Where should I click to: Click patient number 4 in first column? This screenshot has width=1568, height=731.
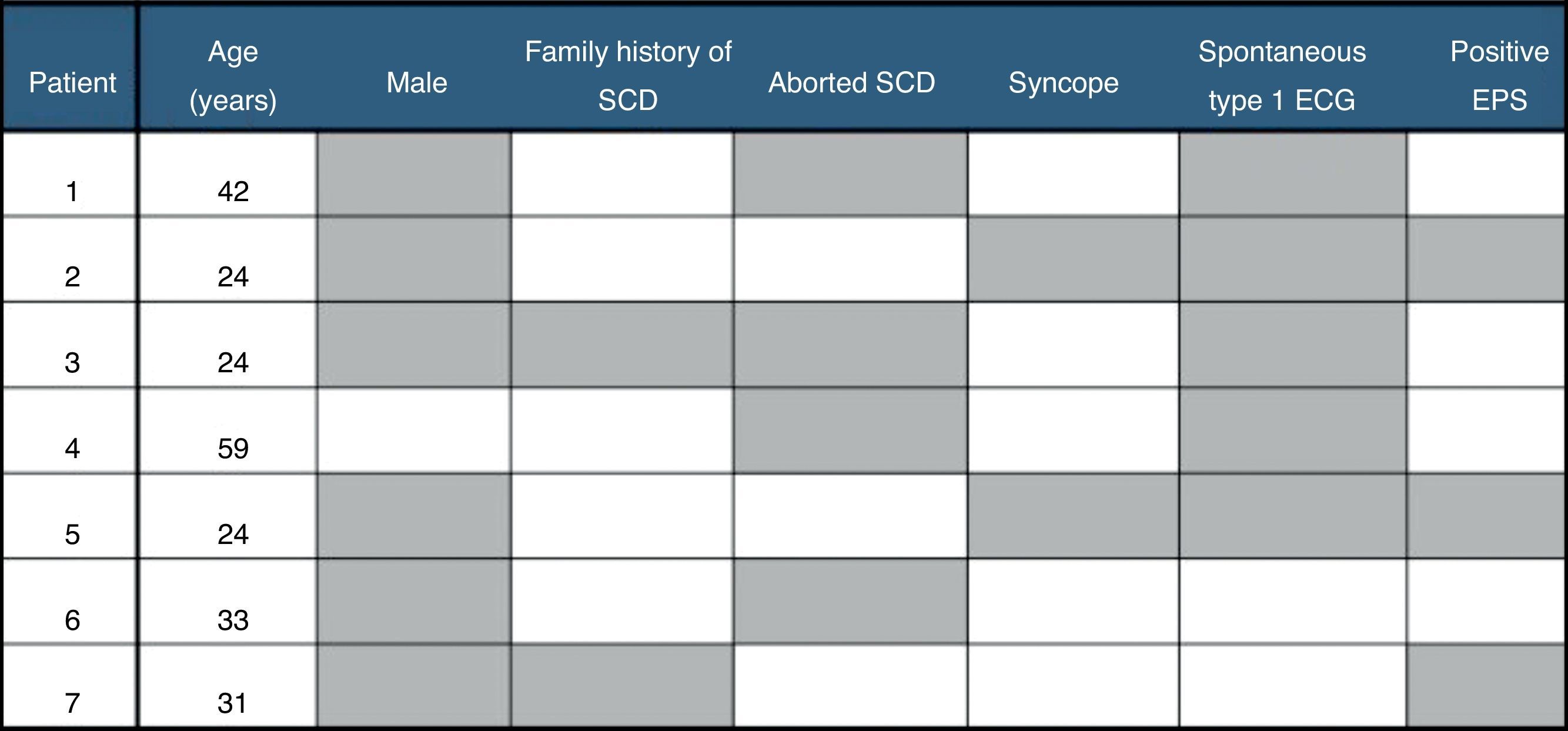click(x=72, y=449)
